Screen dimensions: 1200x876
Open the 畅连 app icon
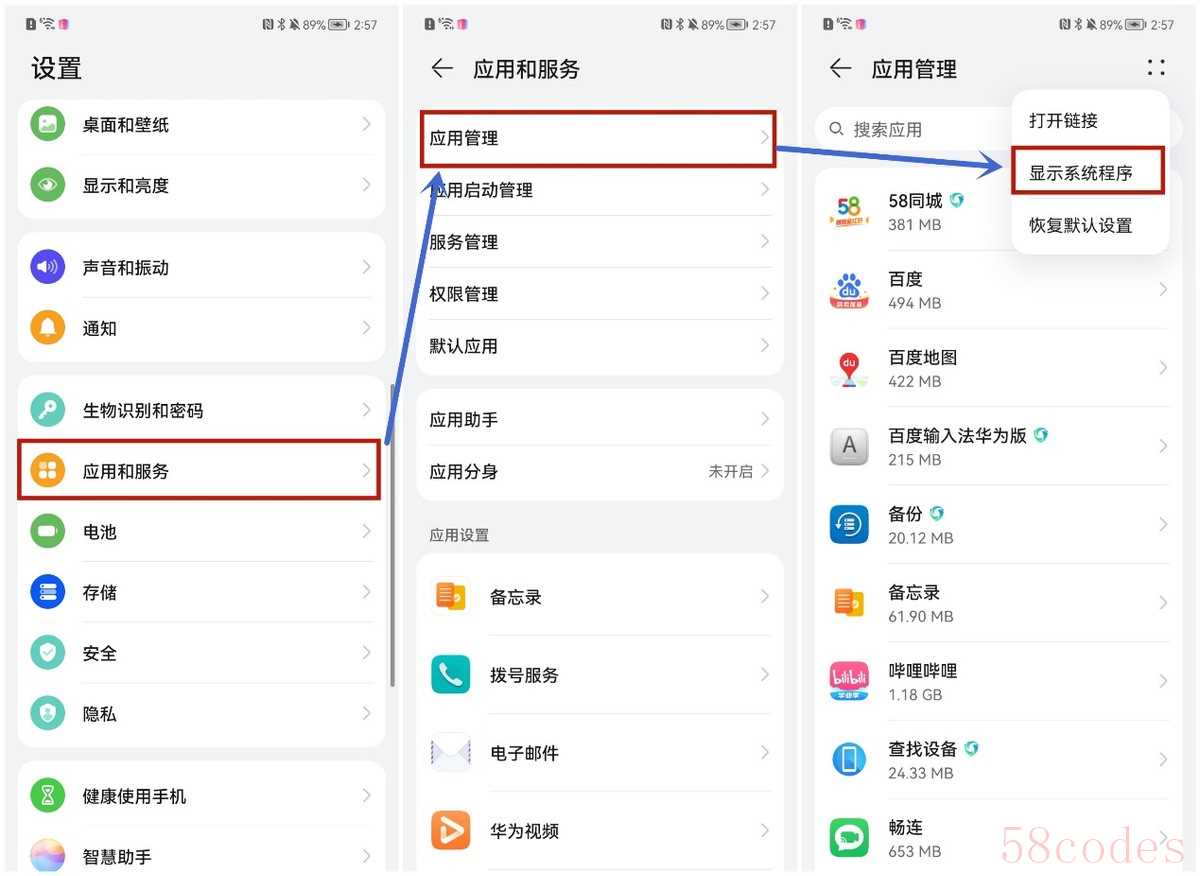tap(850, 838)
